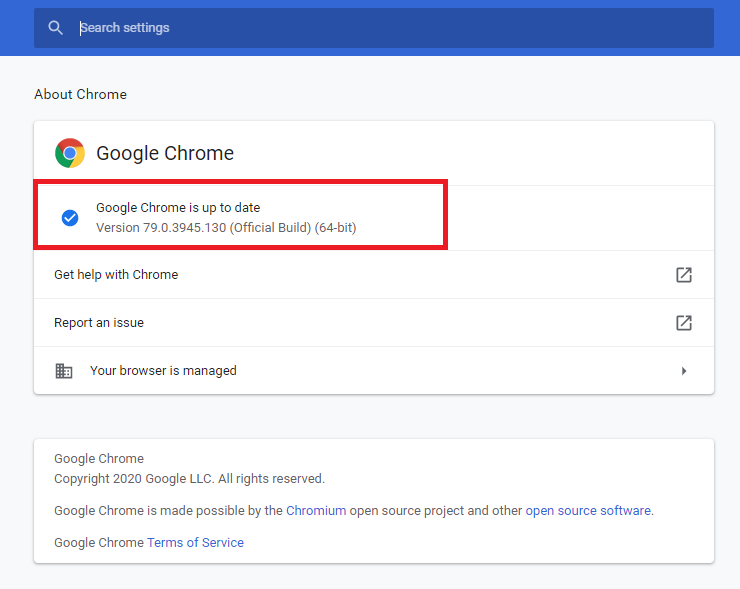Screen dimensions: 740x589
Task: Open external link icon for Get help
Action: click(x=684, y=275)
